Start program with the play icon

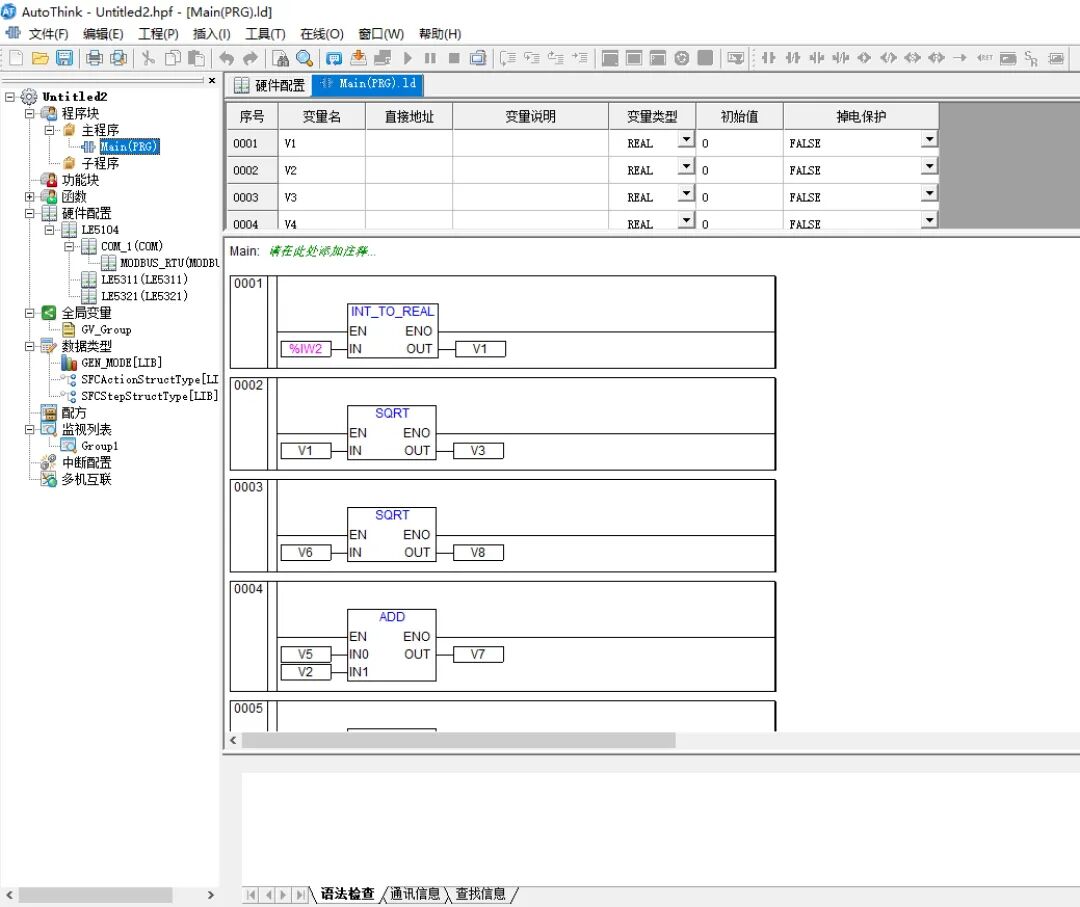coord(407,59)
